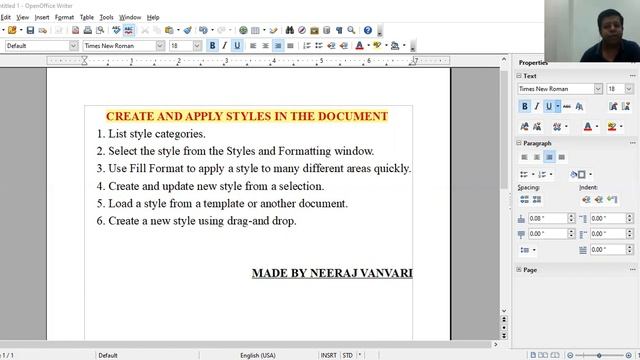Open the Edit menu
This screenshot has height=360, width=640.
[5, 17]
